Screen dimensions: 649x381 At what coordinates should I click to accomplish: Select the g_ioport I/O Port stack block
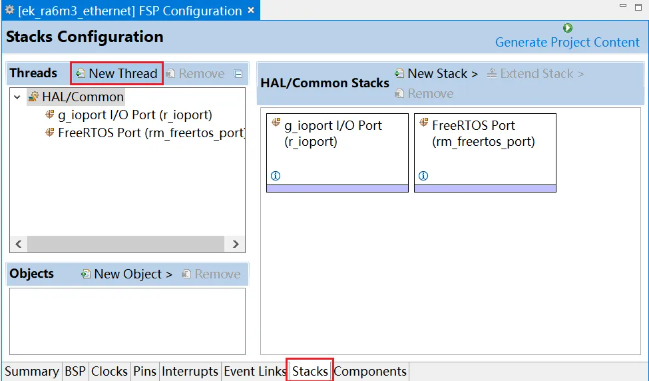coord(337,153)
